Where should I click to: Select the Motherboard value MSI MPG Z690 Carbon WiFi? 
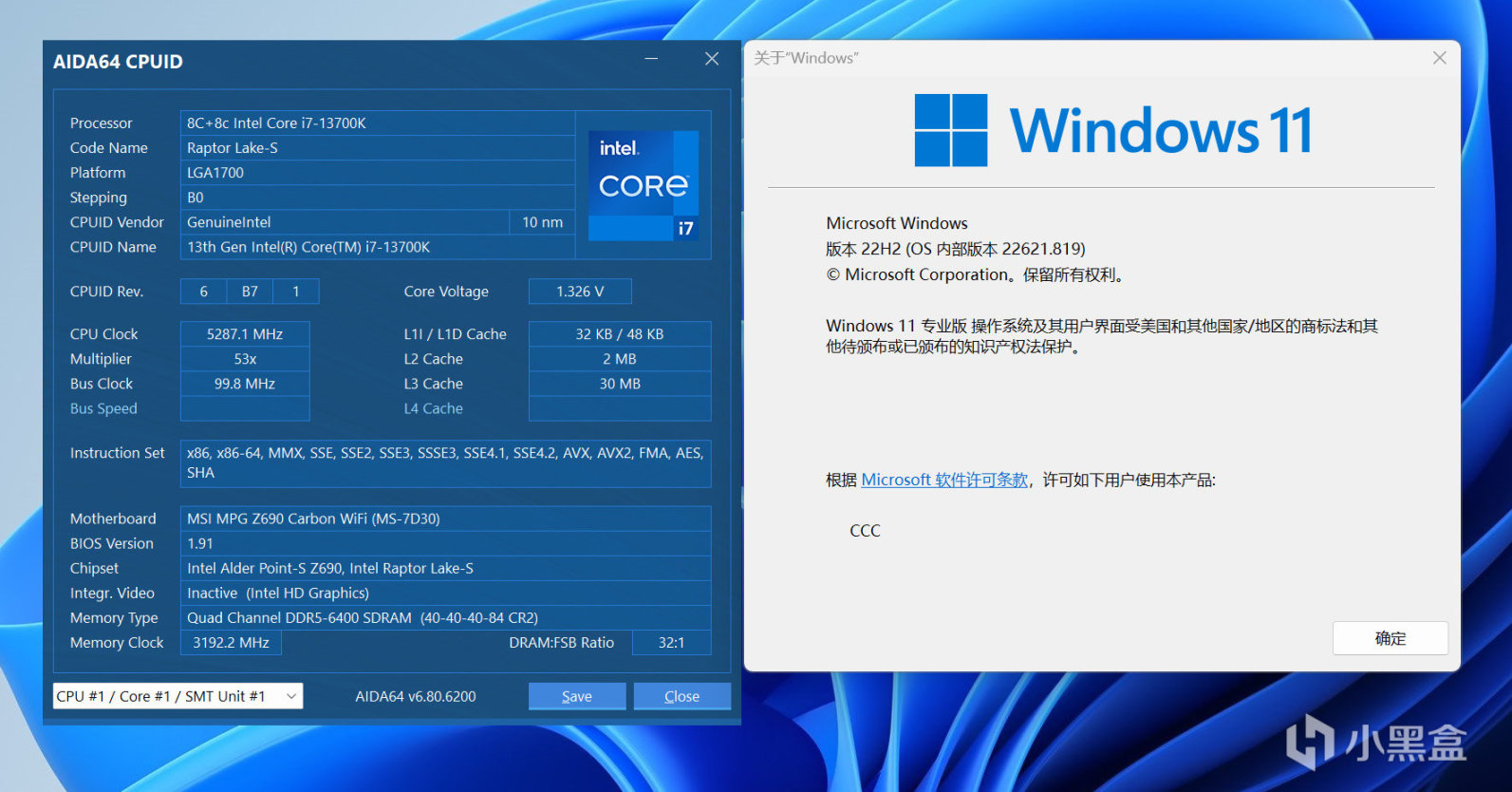point(446,519)
